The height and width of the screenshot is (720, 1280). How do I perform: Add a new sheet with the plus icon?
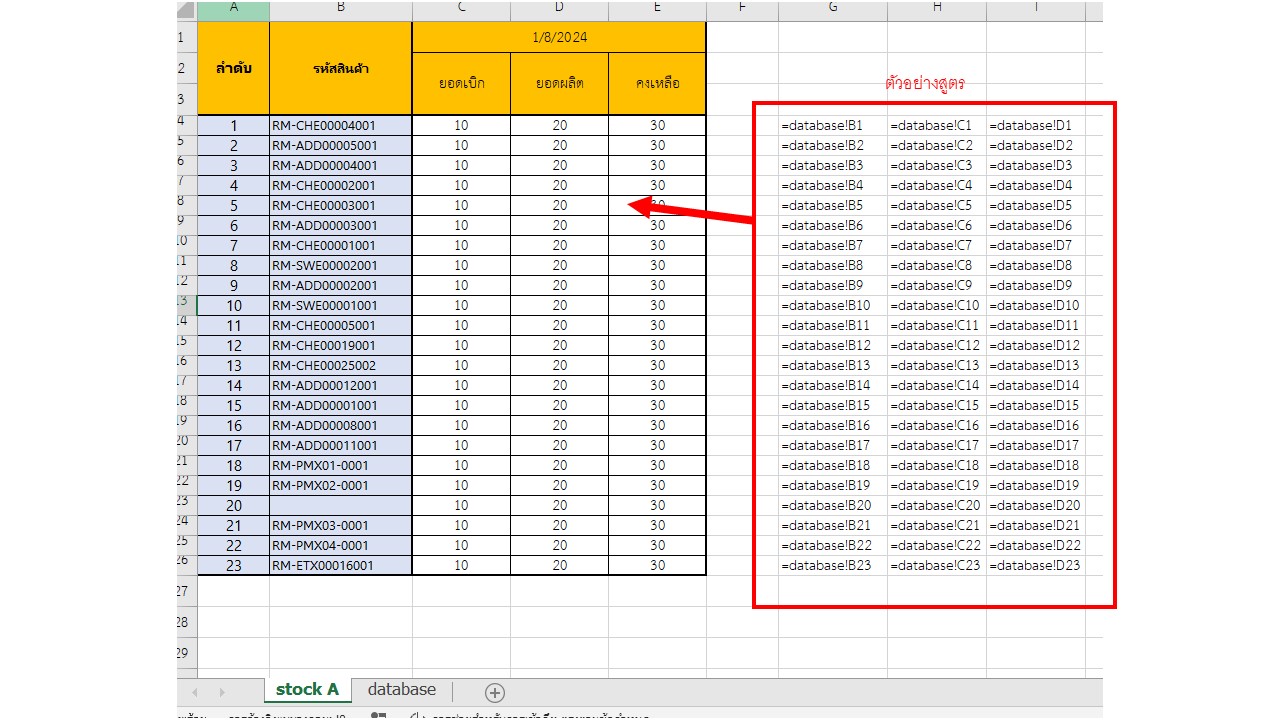pos(494,692)
